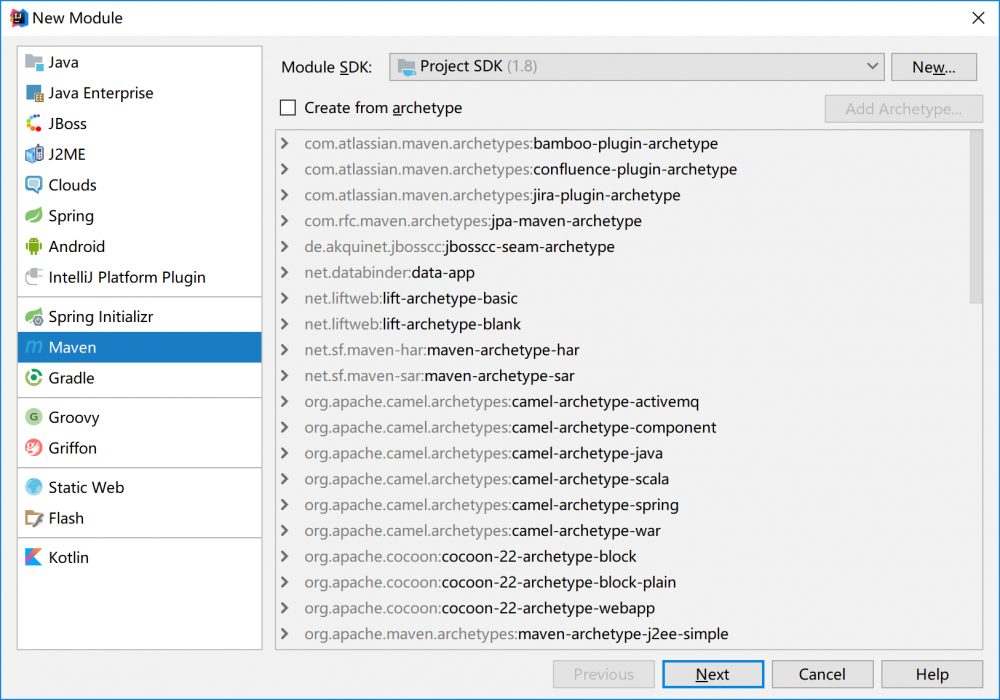Screen dimensions: 1000x700
Task: Enable the Create from archetype checkbox
Action: (289, 108)
